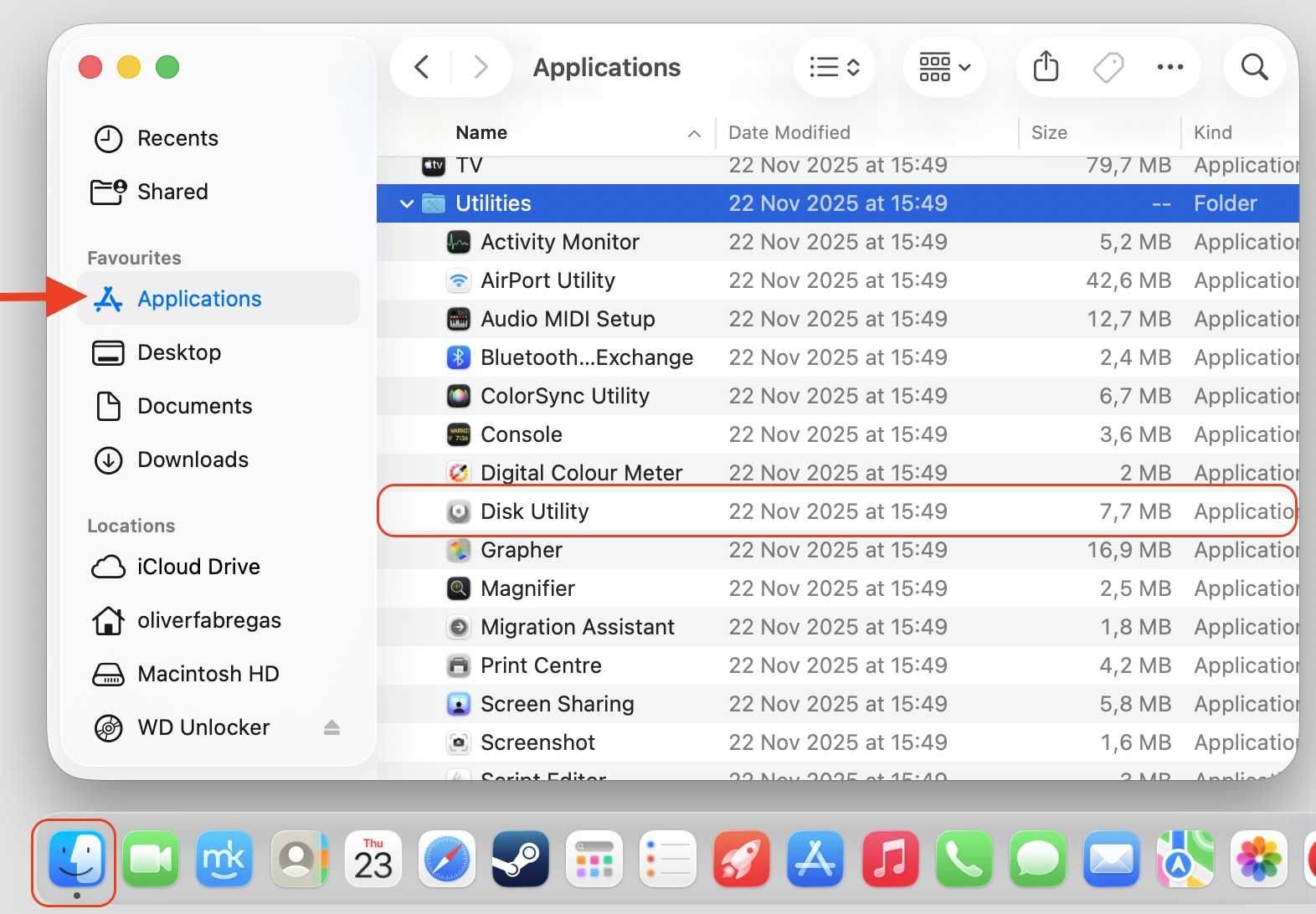The width and height of the screenshot is (1316, 914).
Task: Open Safari from the Dock
Action: pyautogui.click(x=447, y=859)
